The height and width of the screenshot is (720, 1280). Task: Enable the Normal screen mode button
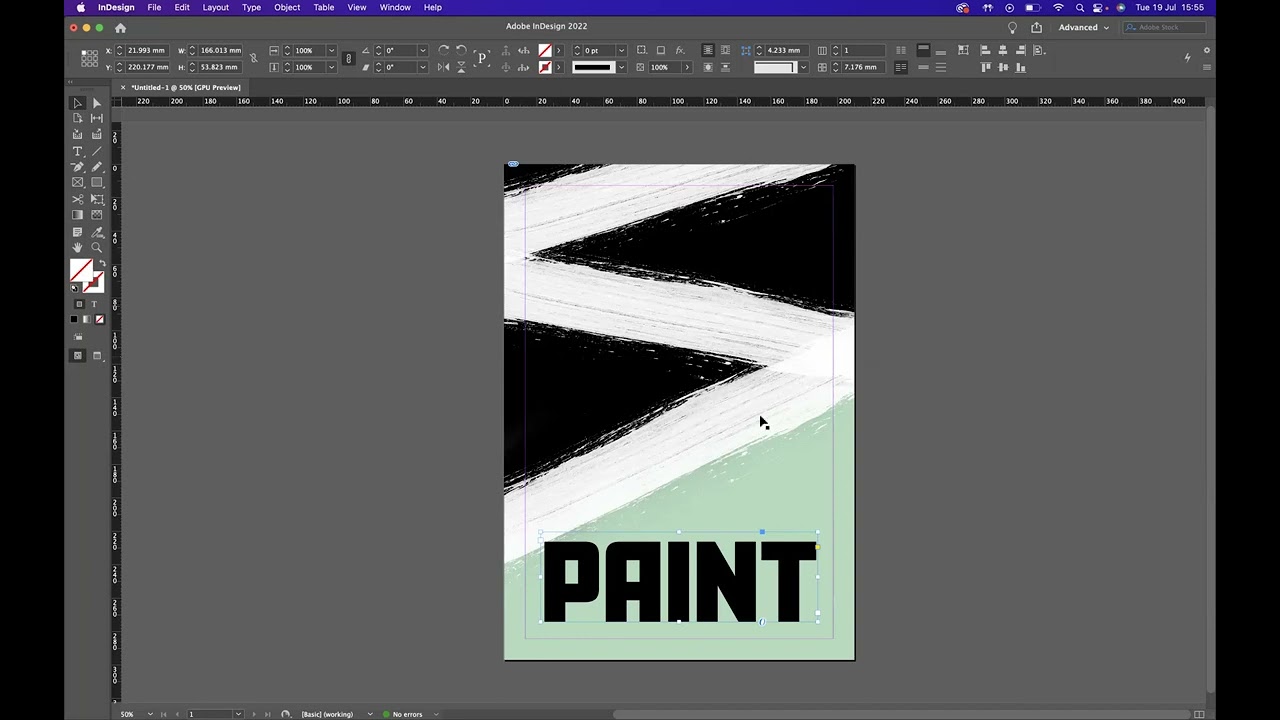click(x=77, y=355)
